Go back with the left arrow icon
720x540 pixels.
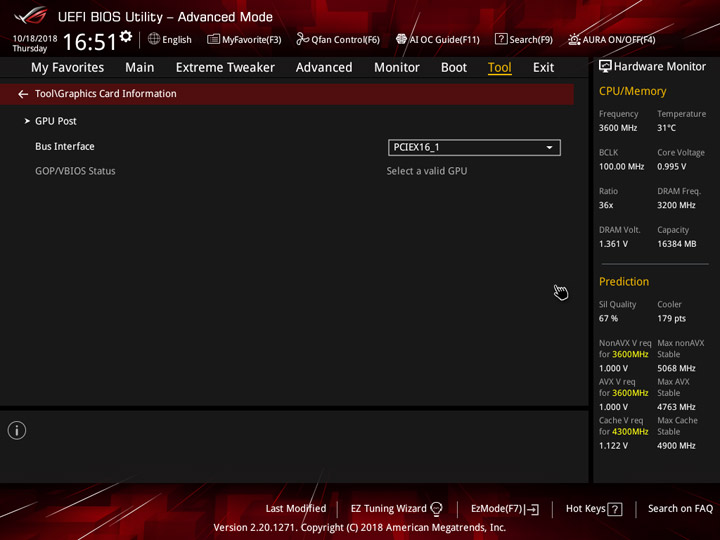point(23,94)
